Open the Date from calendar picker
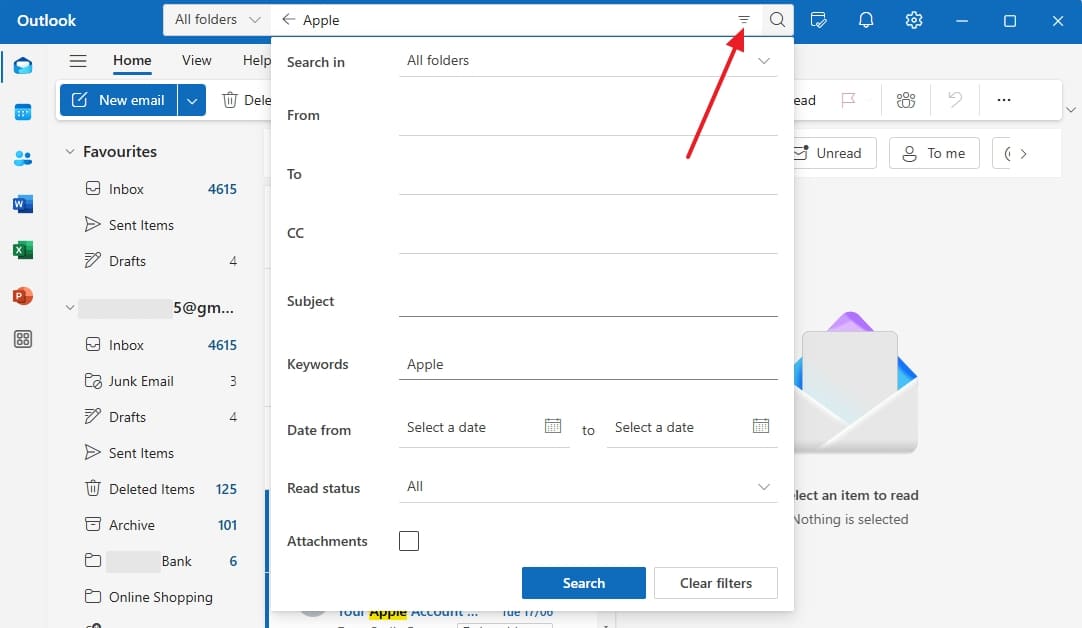Viewport: 1082px width, 628px height. click(553, 426)
